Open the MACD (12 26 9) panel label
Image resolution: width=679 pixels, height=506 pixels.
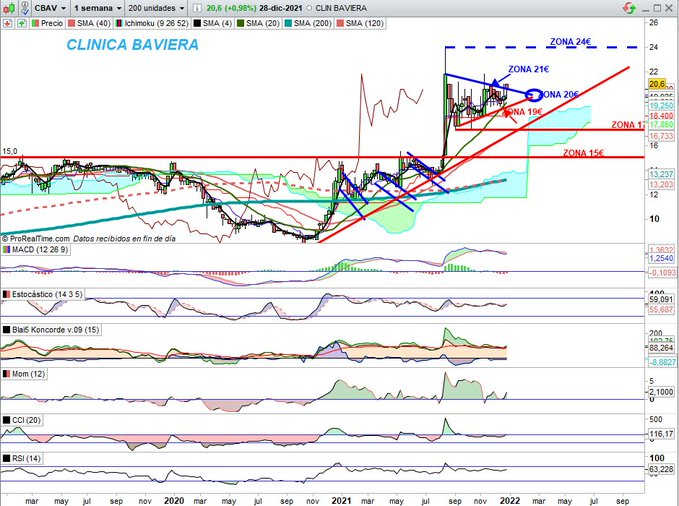[x=40, y=250]
